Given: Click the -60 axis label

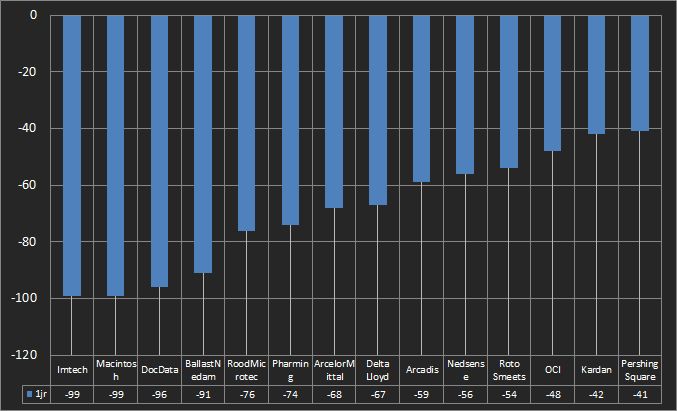Looking at the screenshot, I should coord(27,185).
